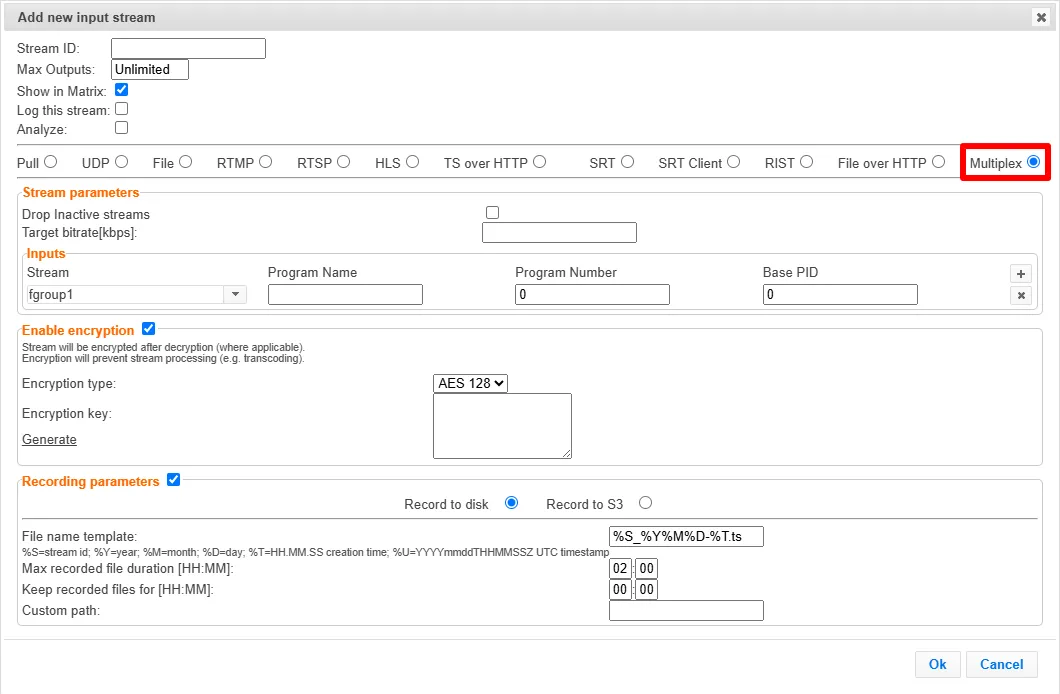The image size is (1060, 694).
Task: Select Multiplex input type
Action: point(1034,162)
